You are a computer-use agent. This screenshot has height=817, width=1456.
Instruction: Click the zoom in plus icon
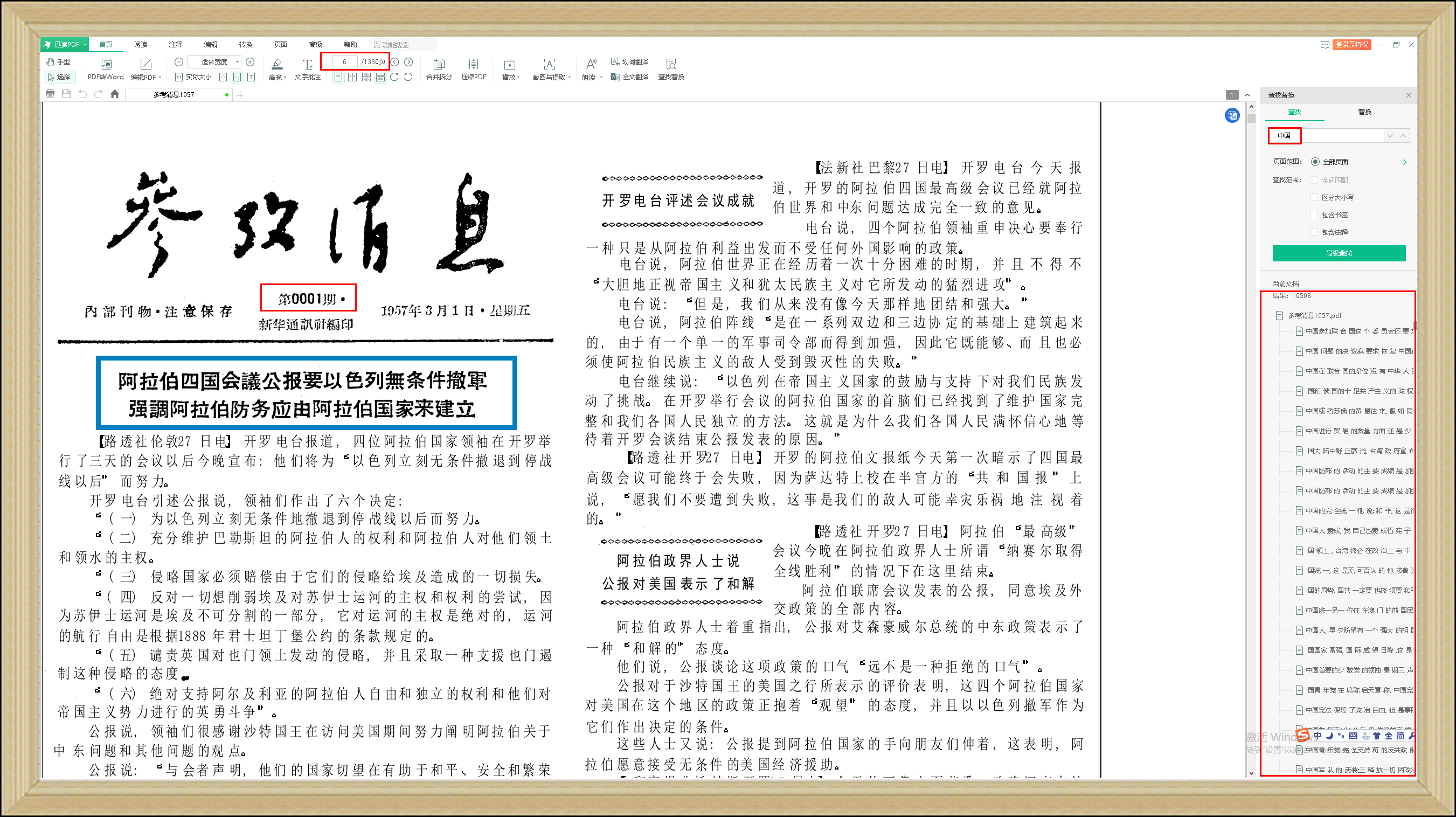[x=250, y=61]
